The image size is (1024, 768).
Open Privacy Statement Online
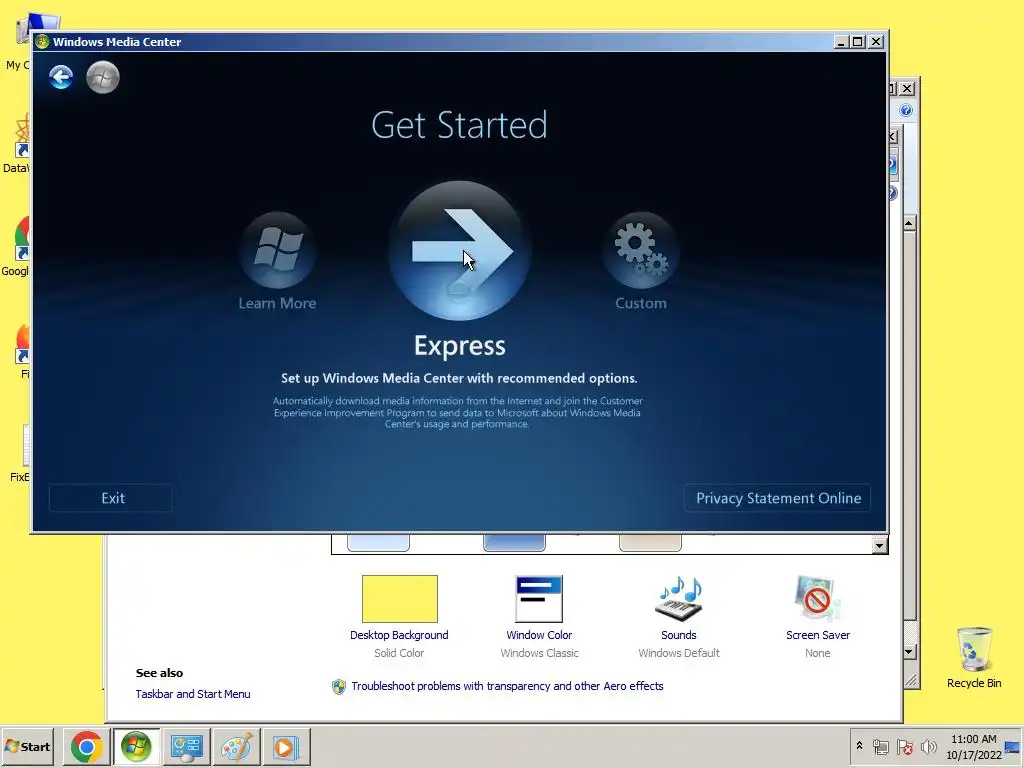point(778,498)
